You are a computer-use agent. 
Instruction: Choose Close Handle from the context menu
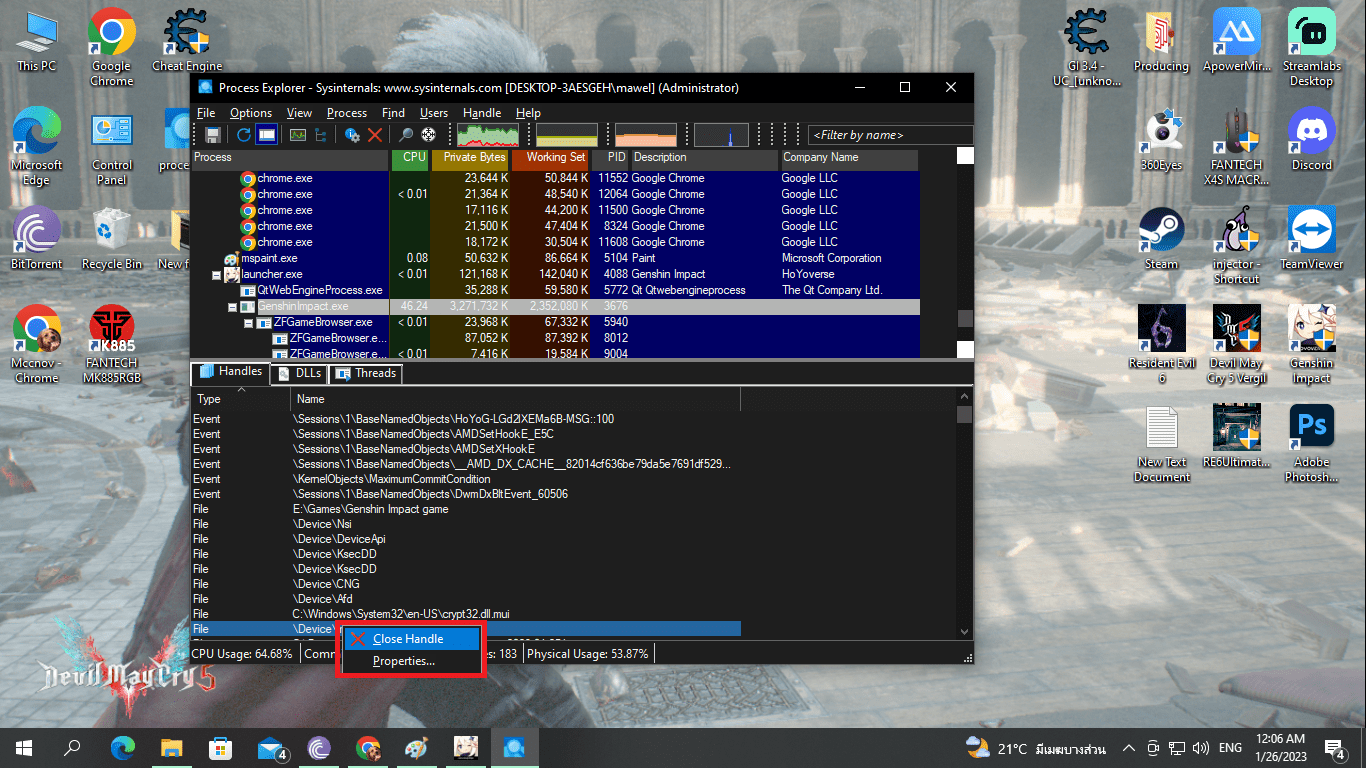pyautogui.click(x=411, y=639)
